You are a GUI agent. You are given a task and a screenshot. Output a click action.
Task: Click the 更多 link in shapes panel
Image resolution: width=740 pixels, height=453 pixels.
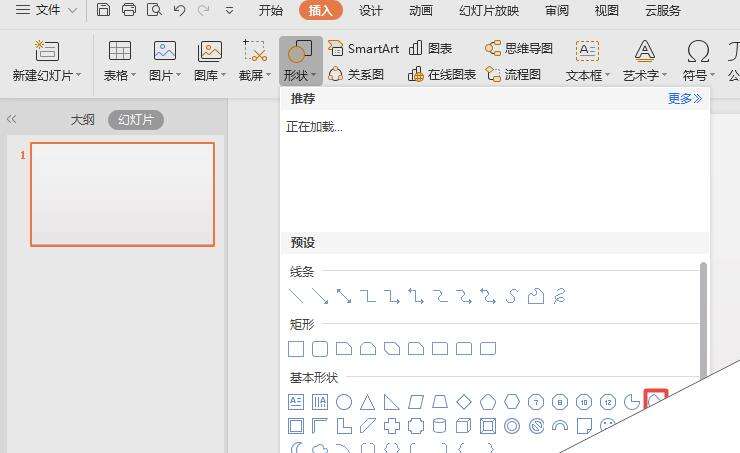pos(685,99)
